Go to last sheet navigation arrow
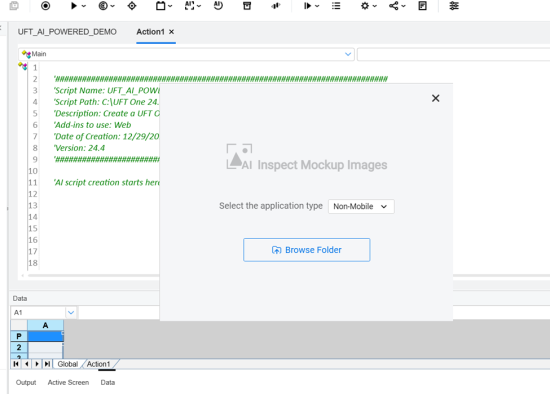The height and width of the screenshot is (394, 550). click(x=47, y=364)
